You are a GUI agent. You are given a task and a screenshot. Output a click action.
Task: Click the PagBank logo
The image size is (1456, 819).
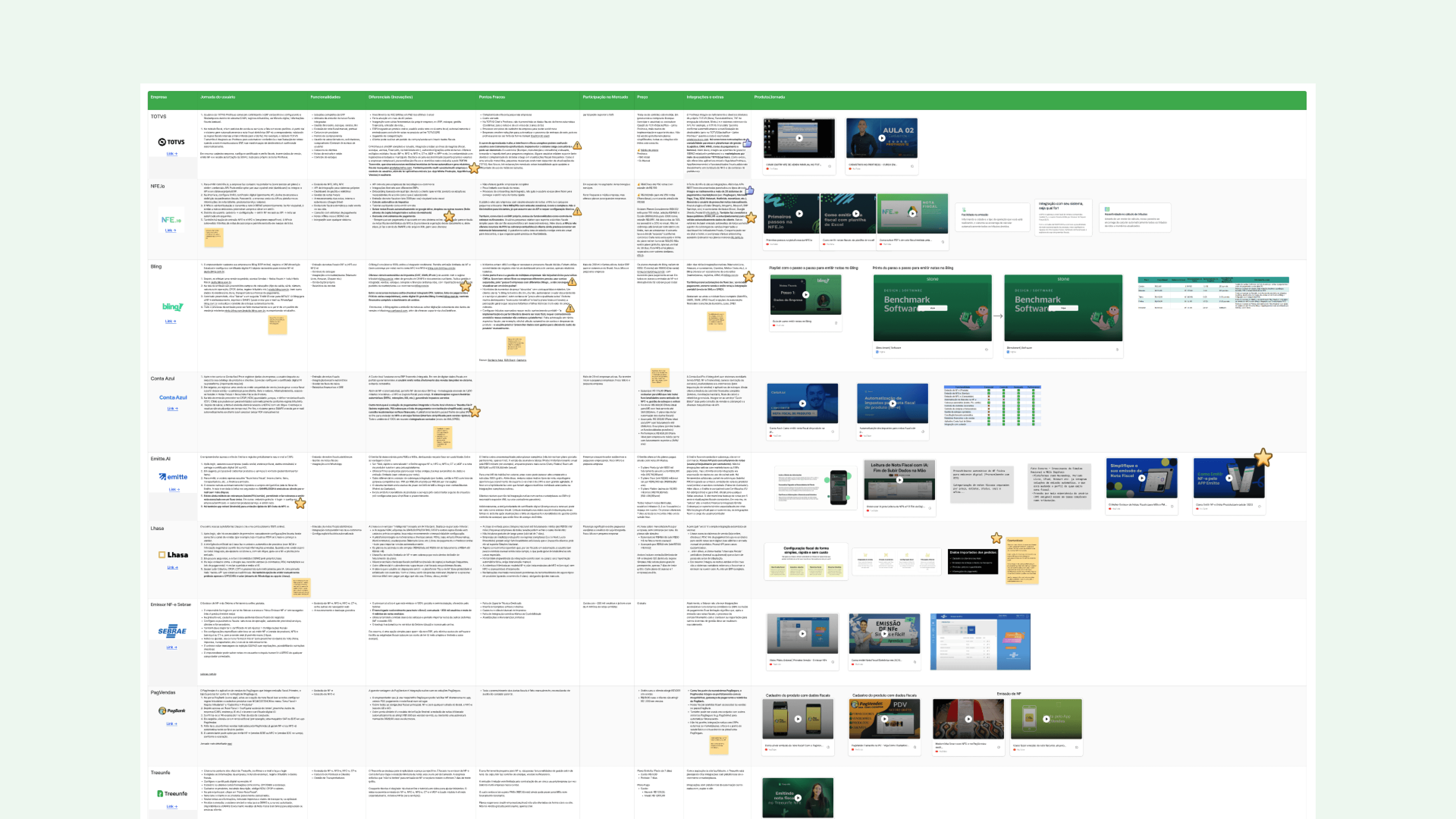click(x=172, y=711)
